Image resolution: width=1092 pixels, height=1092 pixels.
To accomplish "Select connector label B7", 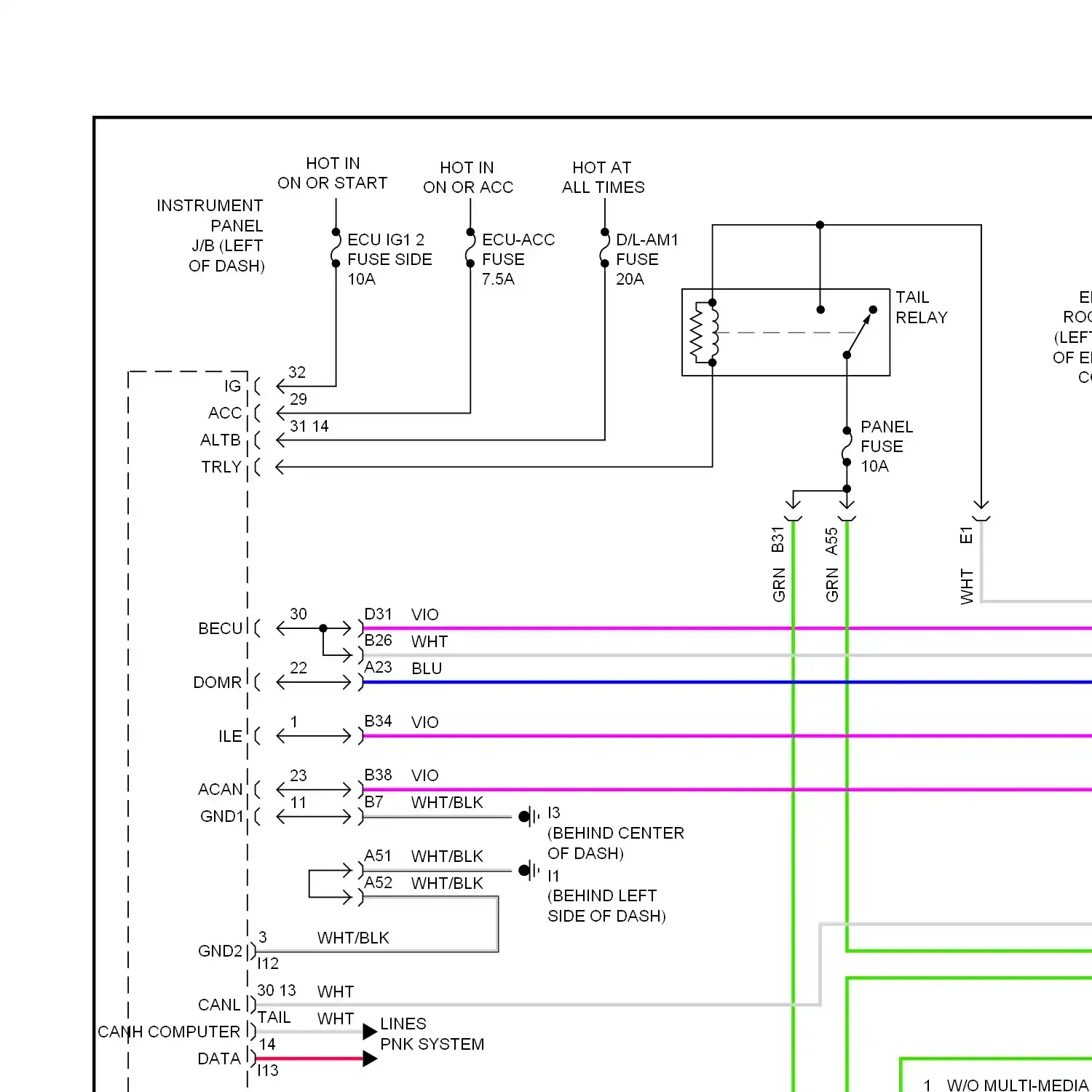I will click(373, 802).
